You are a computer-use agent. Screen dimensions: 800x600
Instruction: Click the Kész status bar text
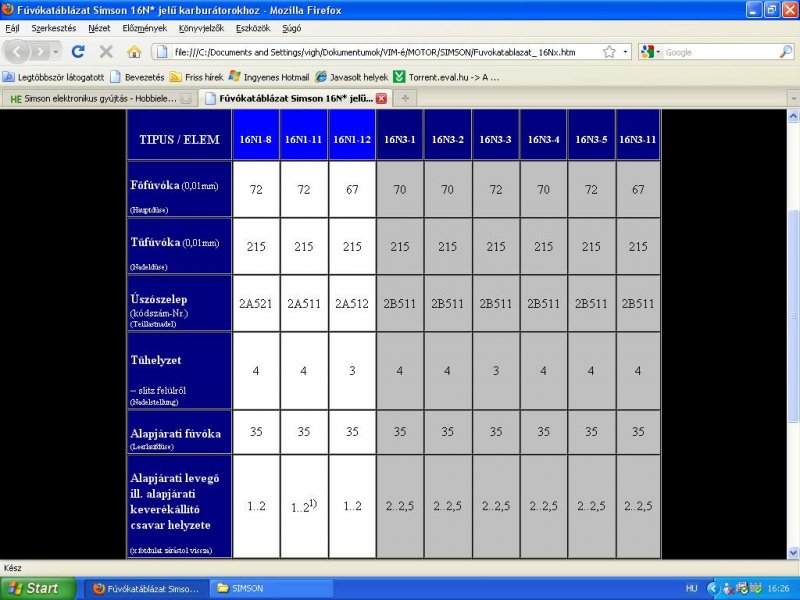tap(12, 568)
